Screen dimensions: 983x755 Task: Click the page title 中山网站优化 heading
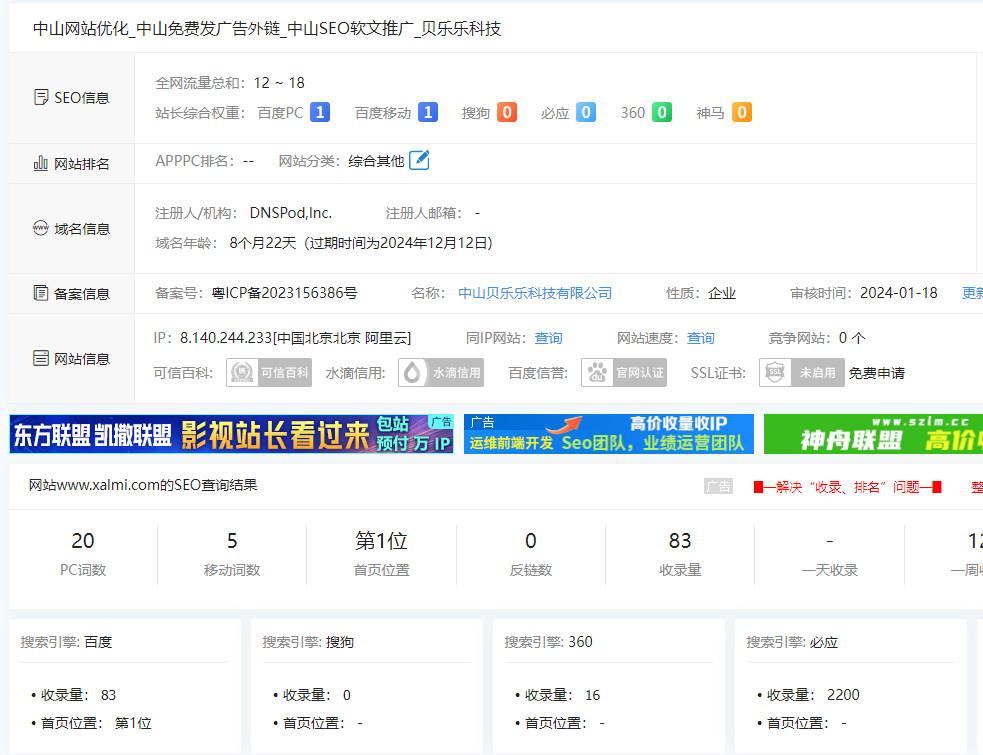coord(267,29)
